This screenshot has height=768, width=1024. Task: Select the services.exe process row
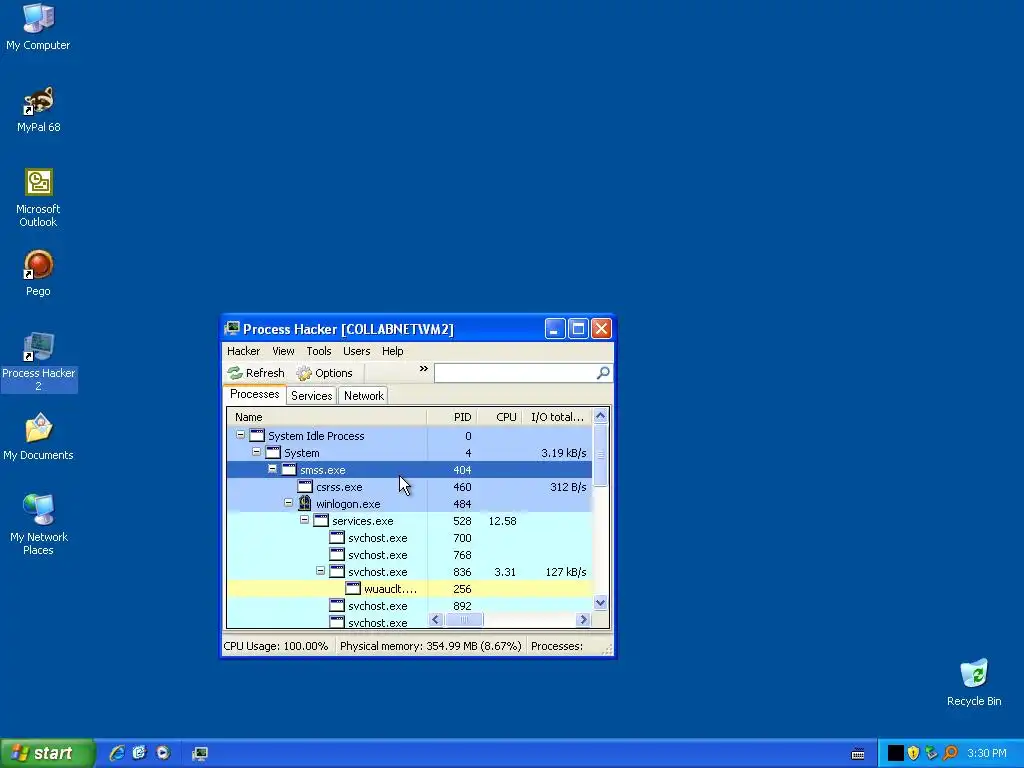tap(409, 520)
